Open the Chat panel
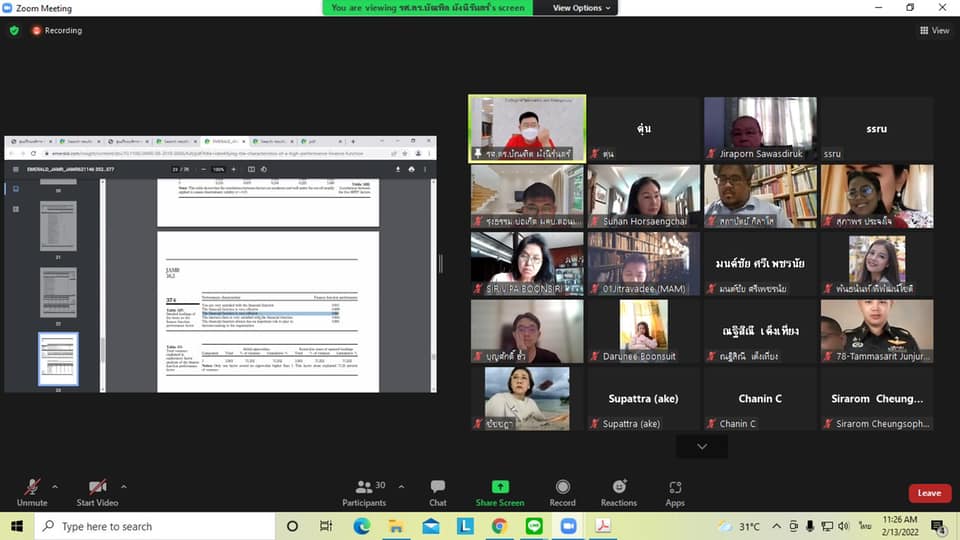The width and height of the screenshot is (960, 540). point(438,492)
